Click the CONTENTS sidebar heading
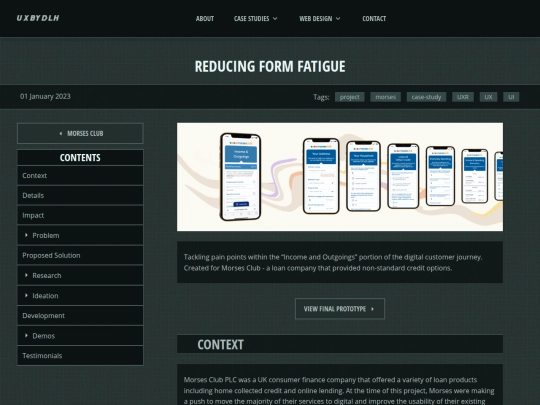540x405 pixels. [80, 158]
